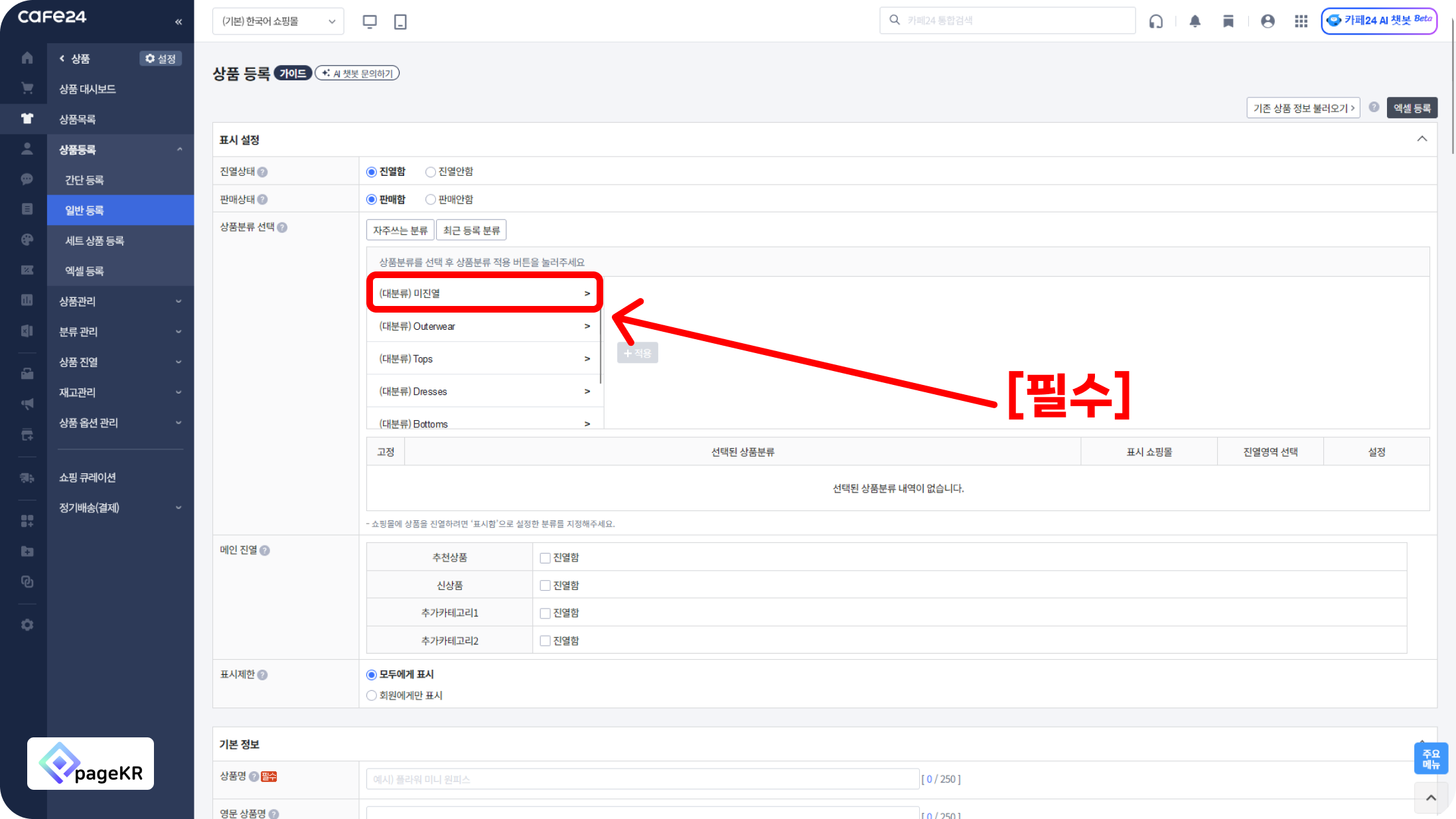This screenshot has width=1456, height=819.
Task: Collapse the 표시 설정 section
Action: (x=1421, y=139)
